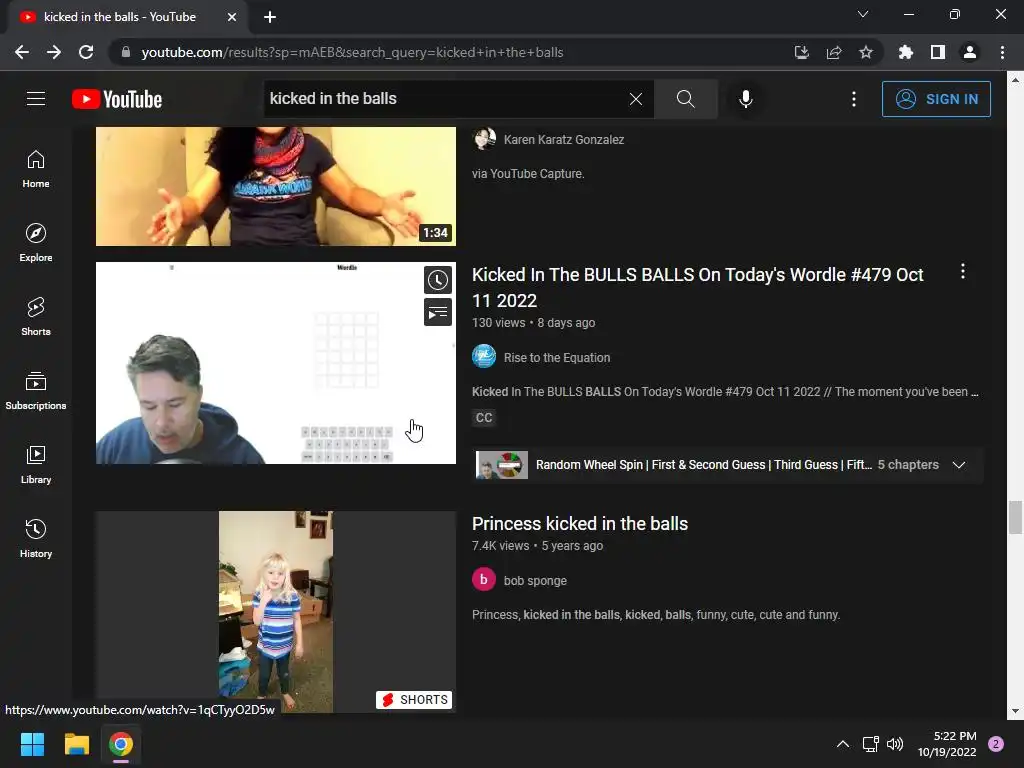This screenshot has width=1024, height=768.
Task: Open volume control in system tray
Action: pyautogui.click(x=895, y=744)
